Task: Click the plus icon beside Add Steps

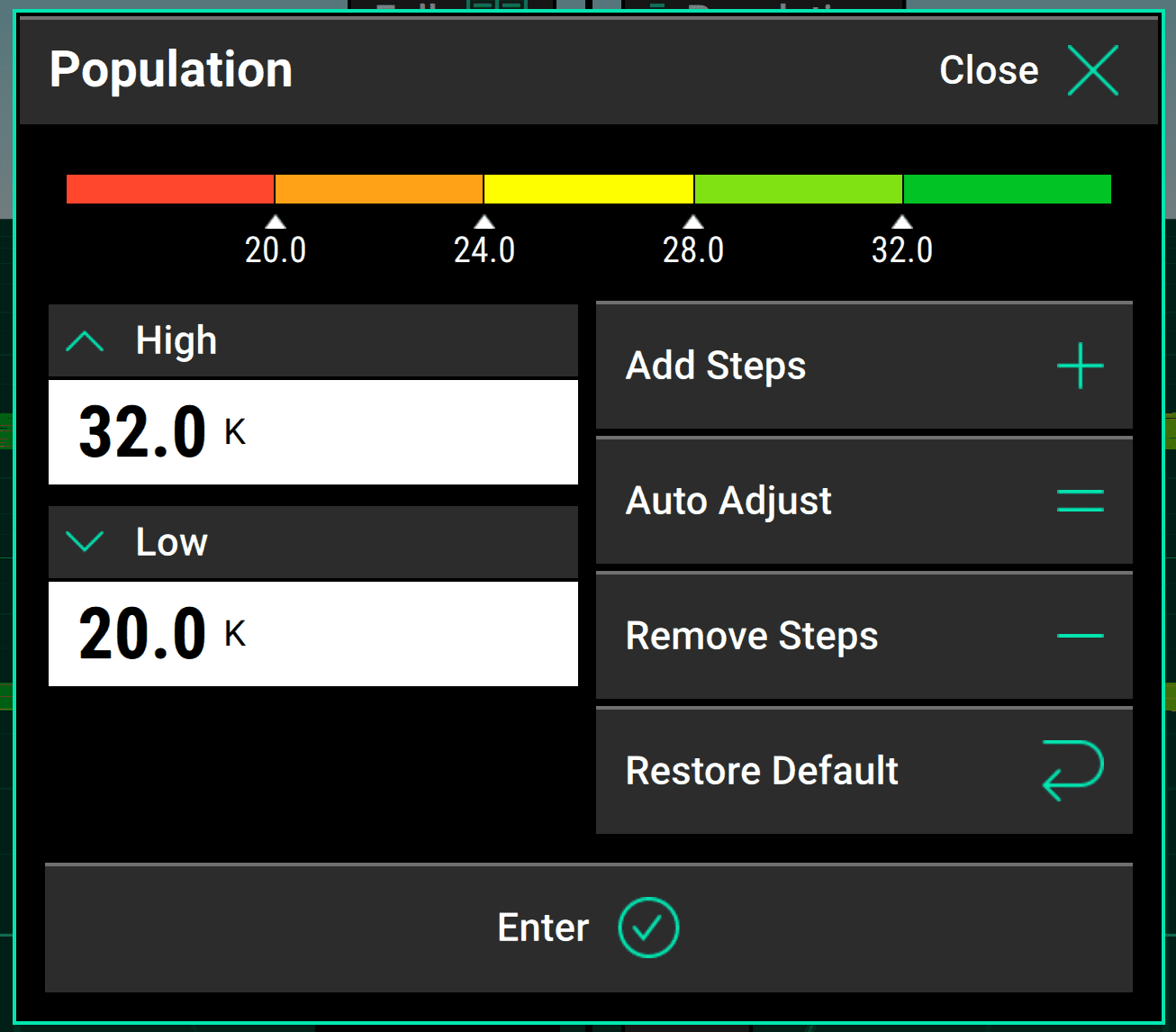Action: (1080, 366)
